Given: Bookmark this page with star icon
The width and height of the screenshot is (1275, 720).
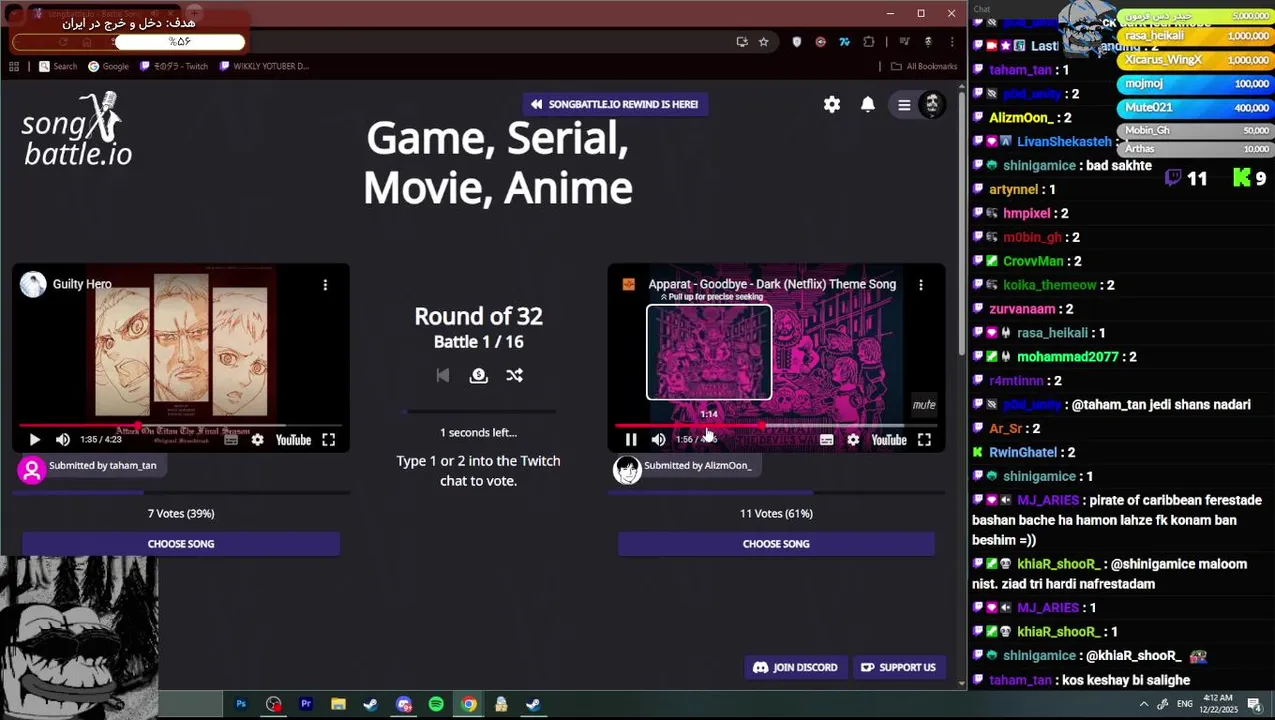Looking at the screenshot, I should pos(764,42).
